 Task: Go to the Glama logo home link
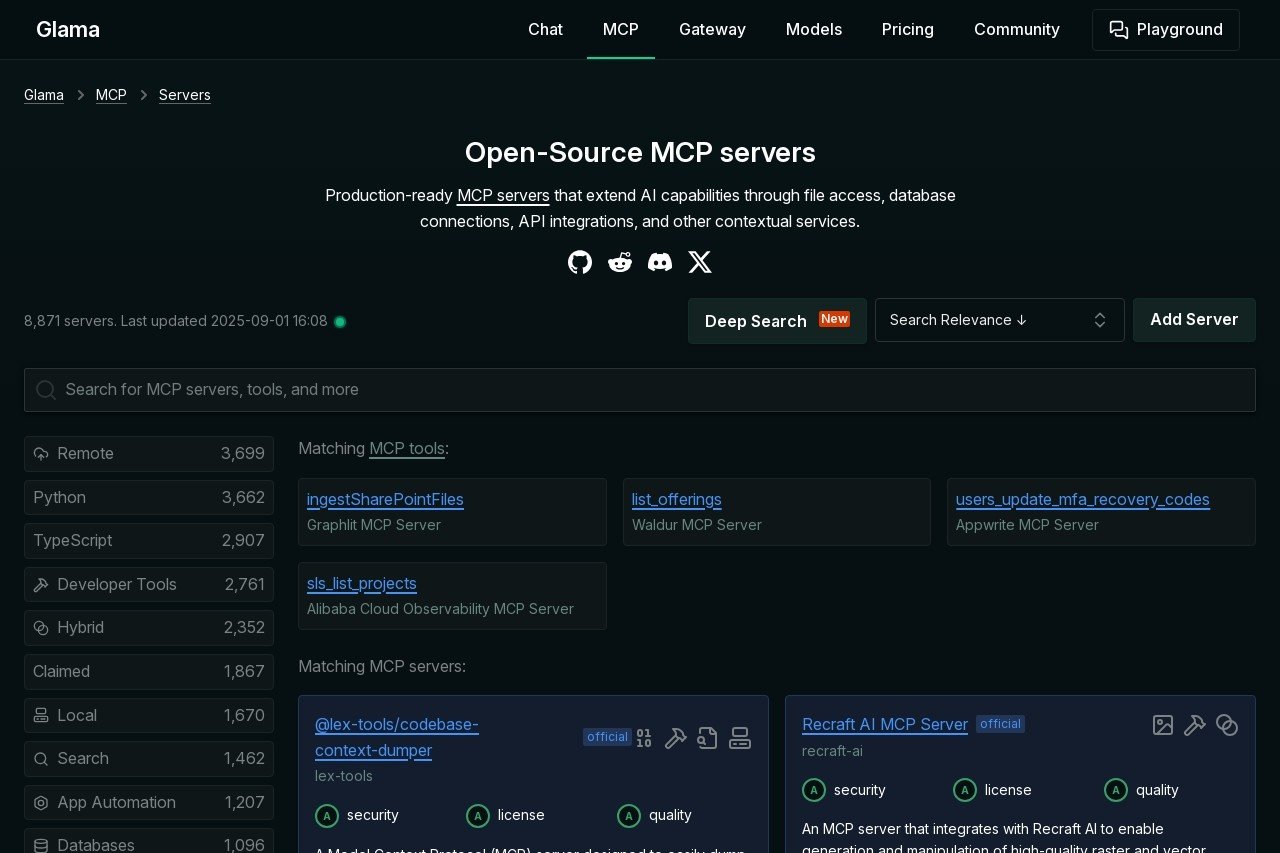point(68,30)
